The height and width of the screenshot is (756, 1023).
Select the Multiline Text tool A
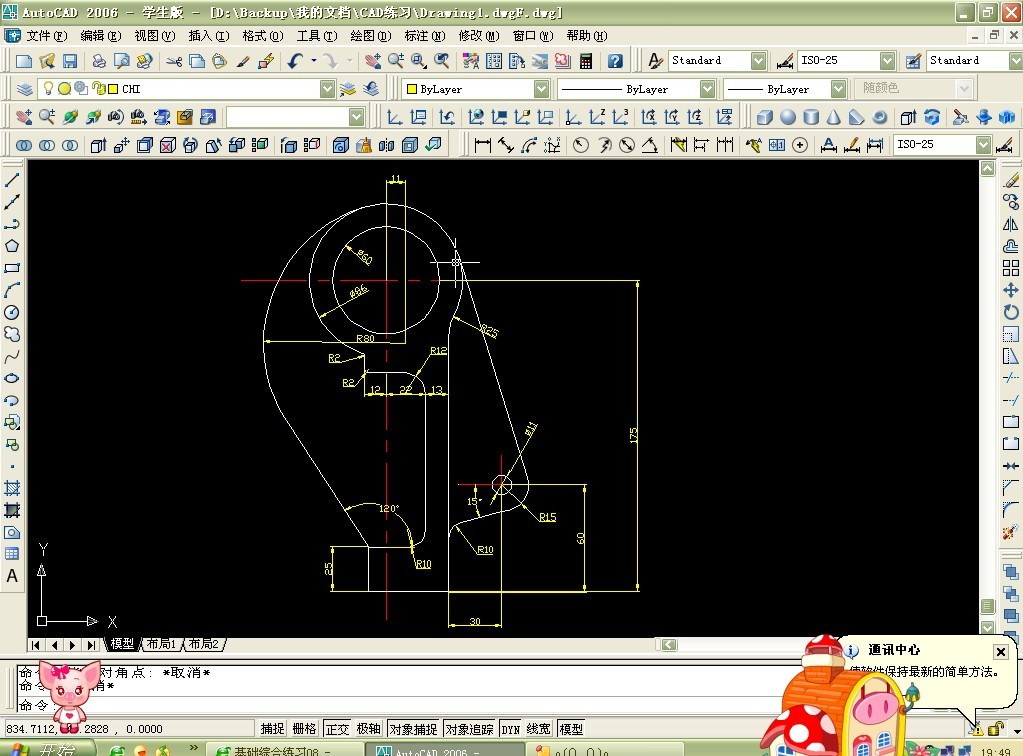(x=12, y=576)
